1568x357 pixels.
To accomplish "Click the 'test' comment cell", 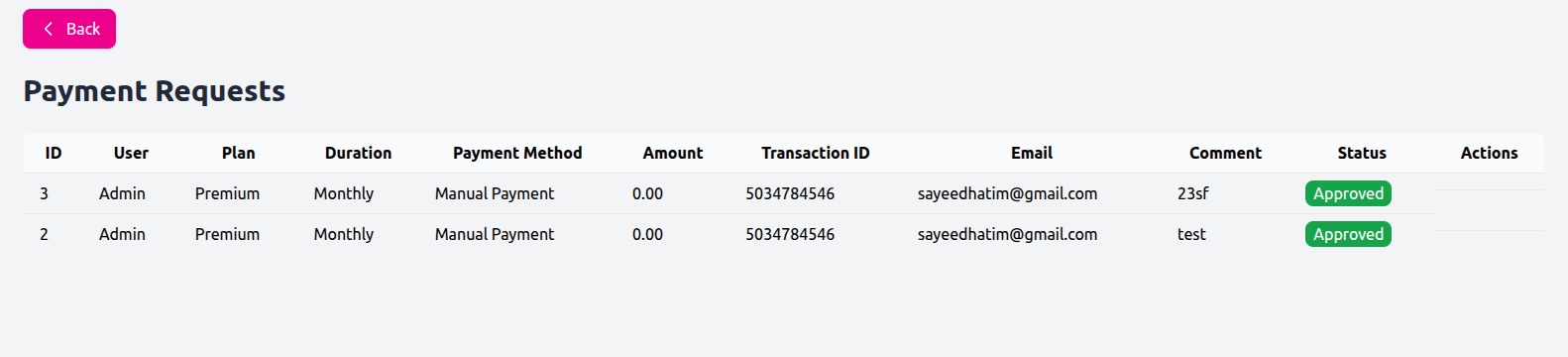I will (1191, 234).
